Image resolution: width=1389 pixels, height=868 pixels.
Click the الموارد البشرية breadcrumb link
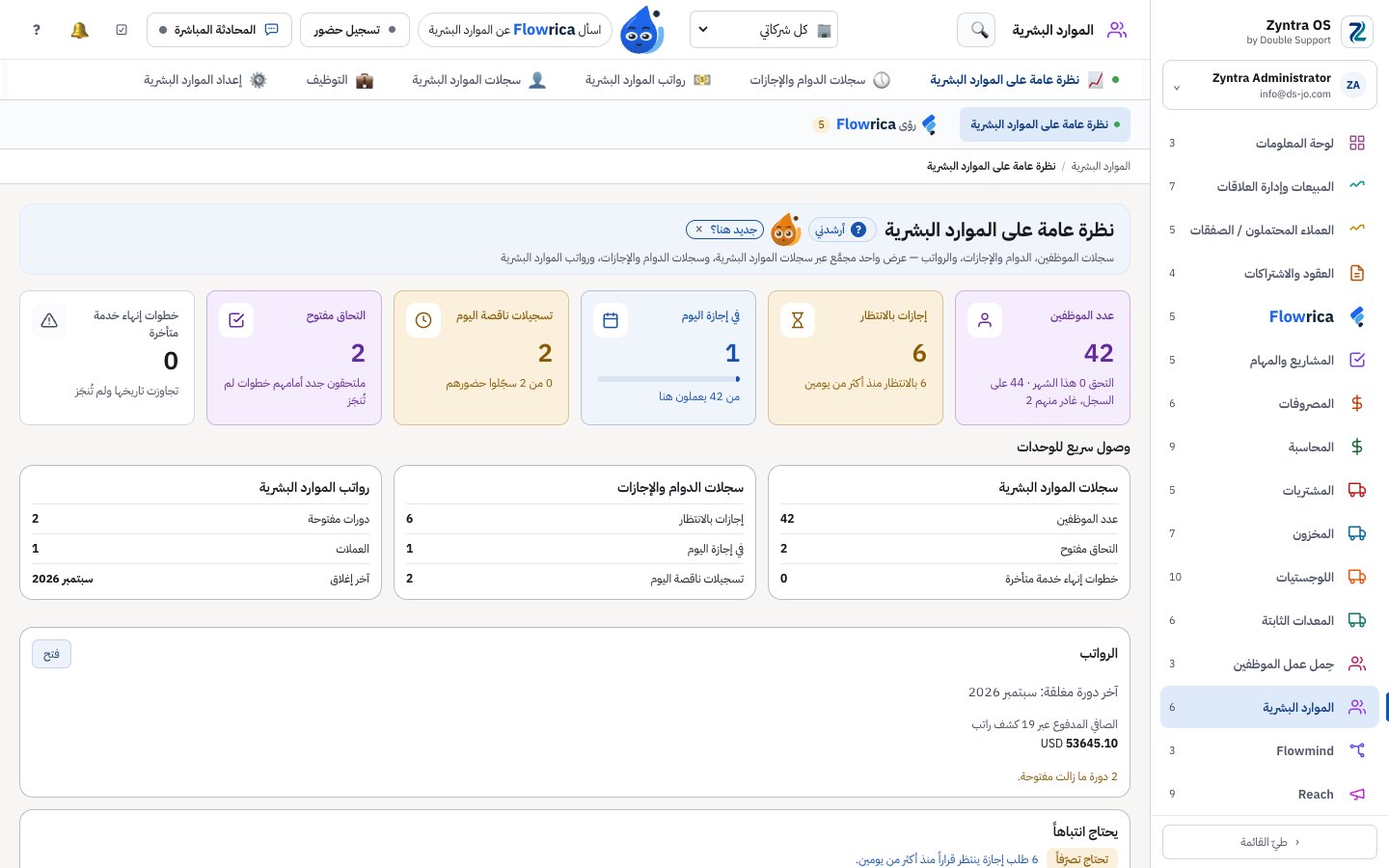pyautogui.click(x=1101, y=166)
